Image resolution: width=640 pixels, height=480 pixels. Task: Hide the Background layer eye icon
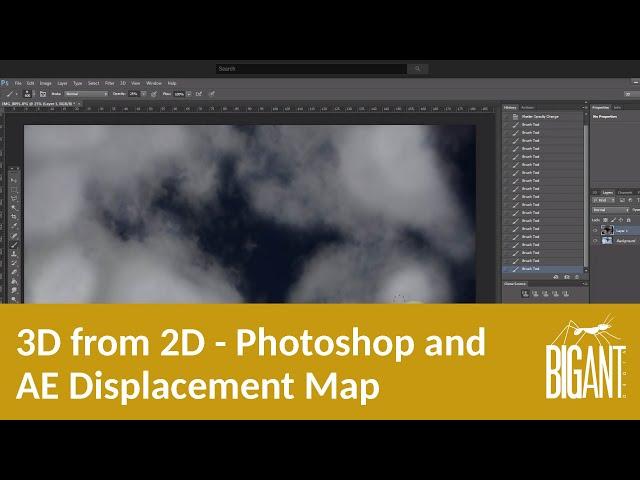click(x=595, y=241)
